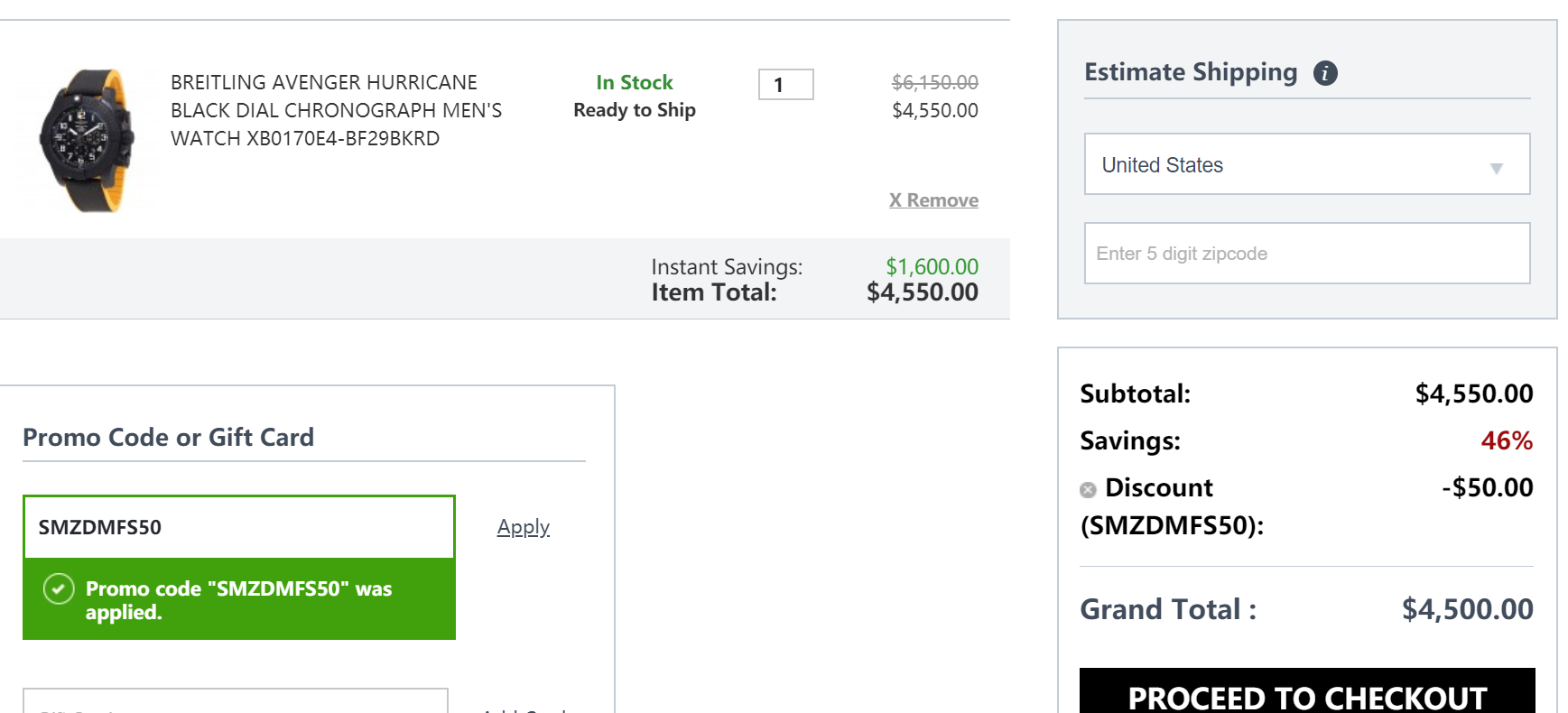Click the Savings 46% value
This screenshot has height=713, width=1568.
click(1507, 440)
